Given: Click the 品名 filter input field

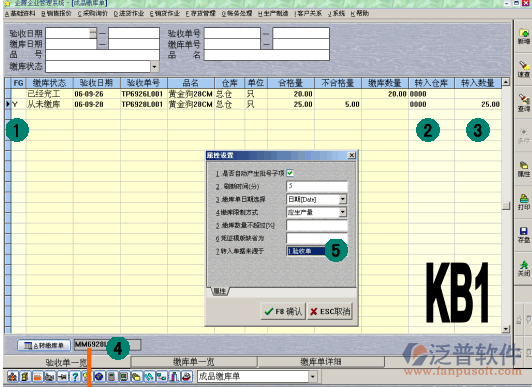Looking at the screenshot, I should [267, 55].
